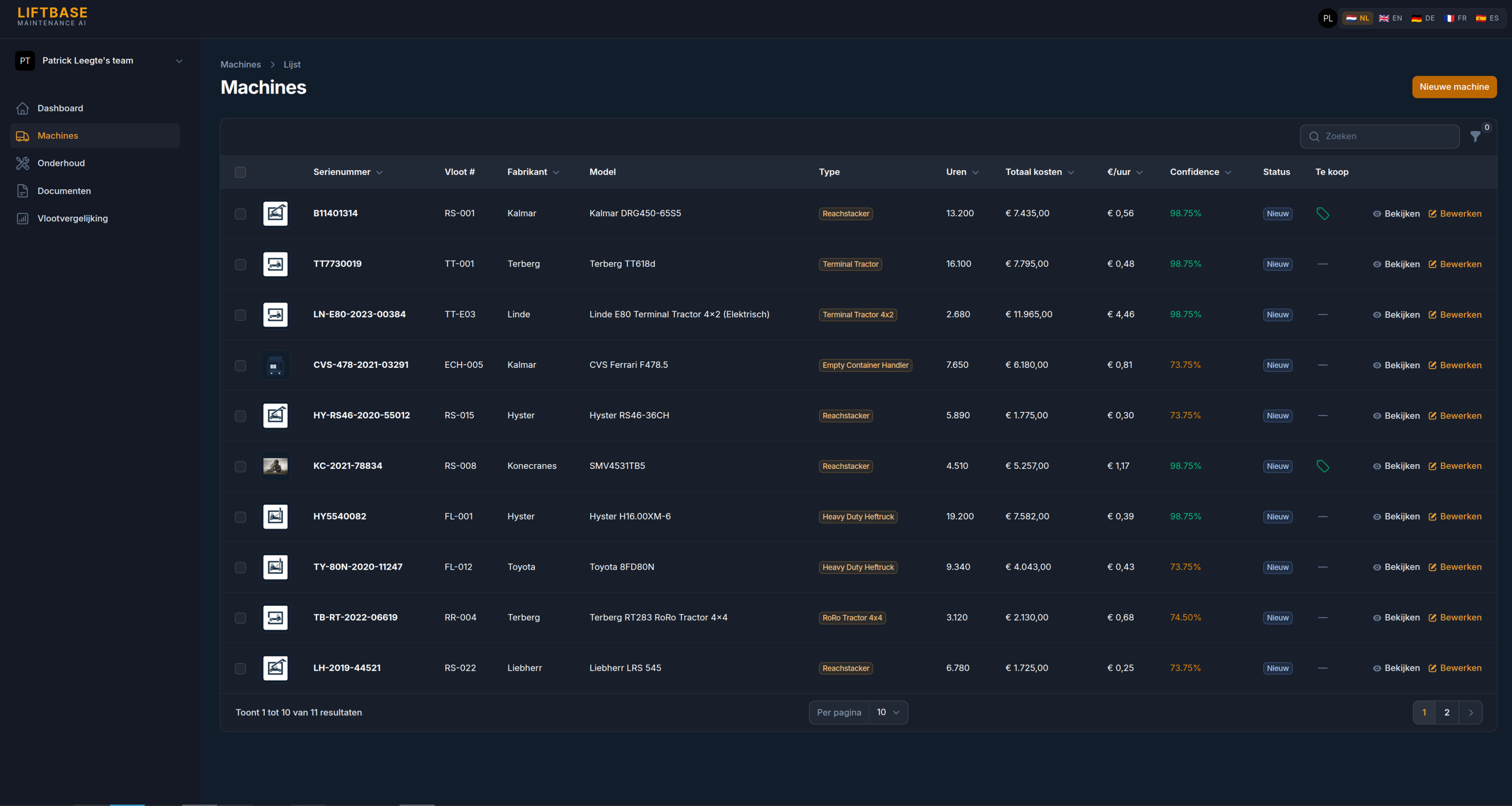The height and width of the screenshot is (806, 1512).
Task: Open the Vlootvergelijking chart icon
Action: 22,218
